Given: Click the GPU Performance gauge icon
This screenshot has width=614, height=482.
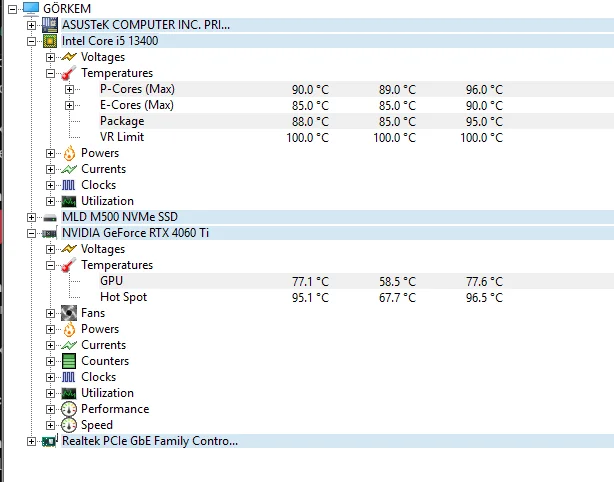Looking at the screenshot, I should point(69,409).
